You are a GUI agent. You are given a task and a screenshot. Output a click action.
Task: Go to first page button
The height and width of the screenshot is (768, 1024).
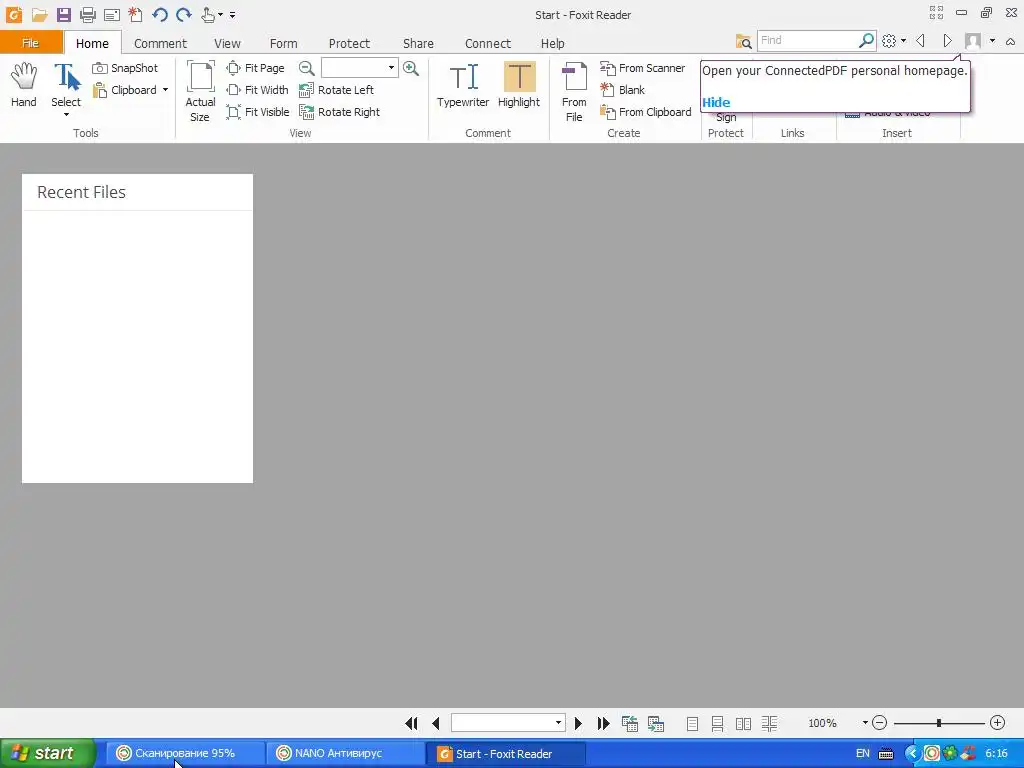click(411, 723)
